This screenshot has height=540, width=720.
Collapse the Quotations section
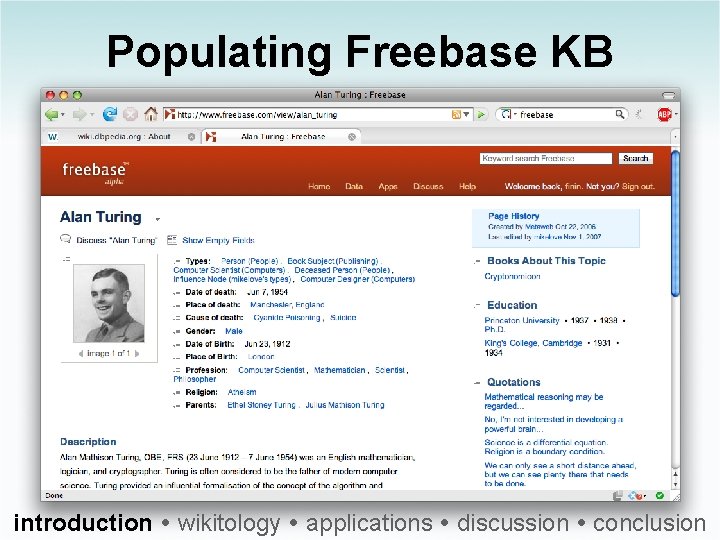tap(478, 382)
